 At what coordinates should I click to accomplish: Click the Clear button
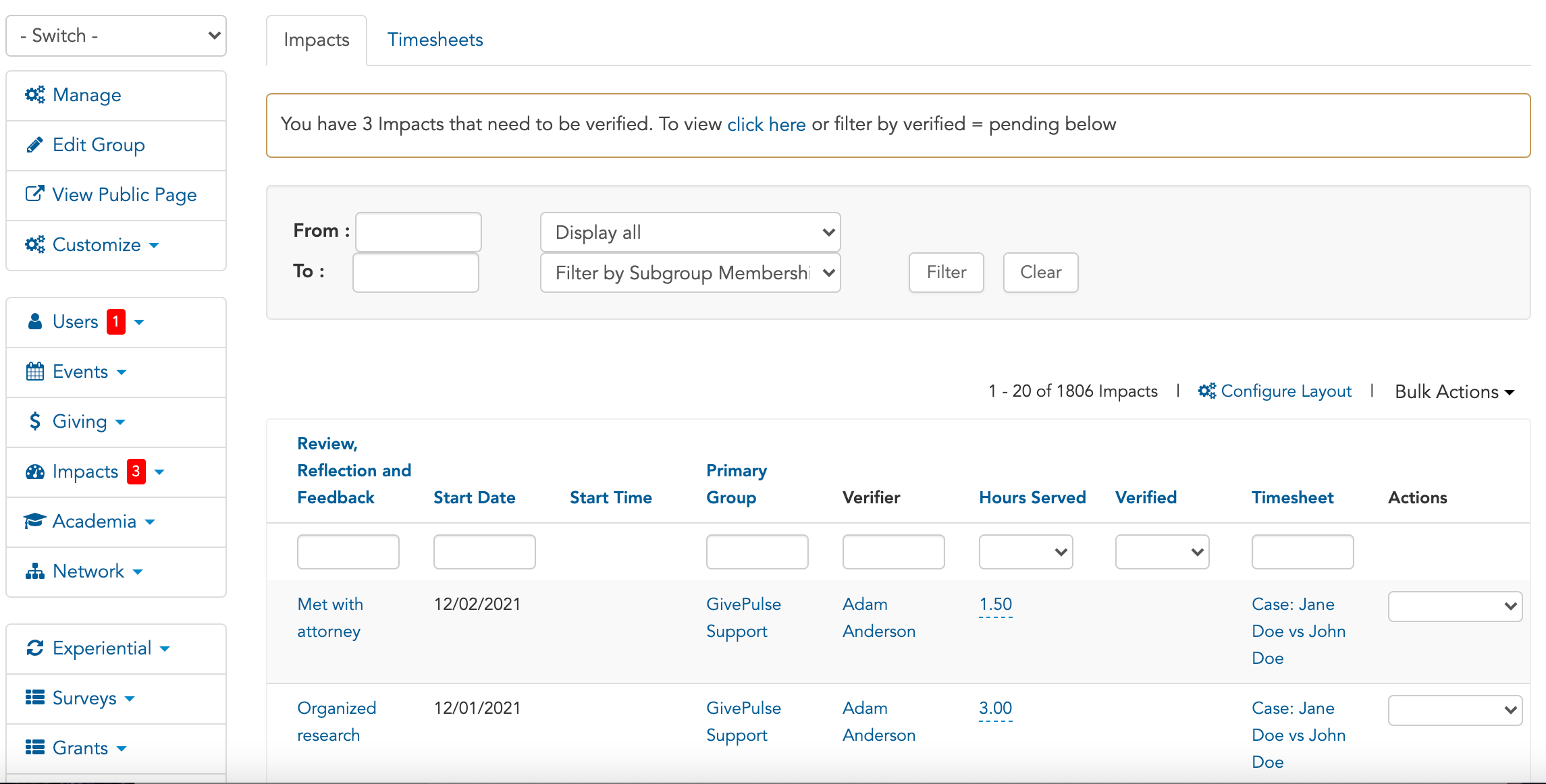pos(1040,273)
